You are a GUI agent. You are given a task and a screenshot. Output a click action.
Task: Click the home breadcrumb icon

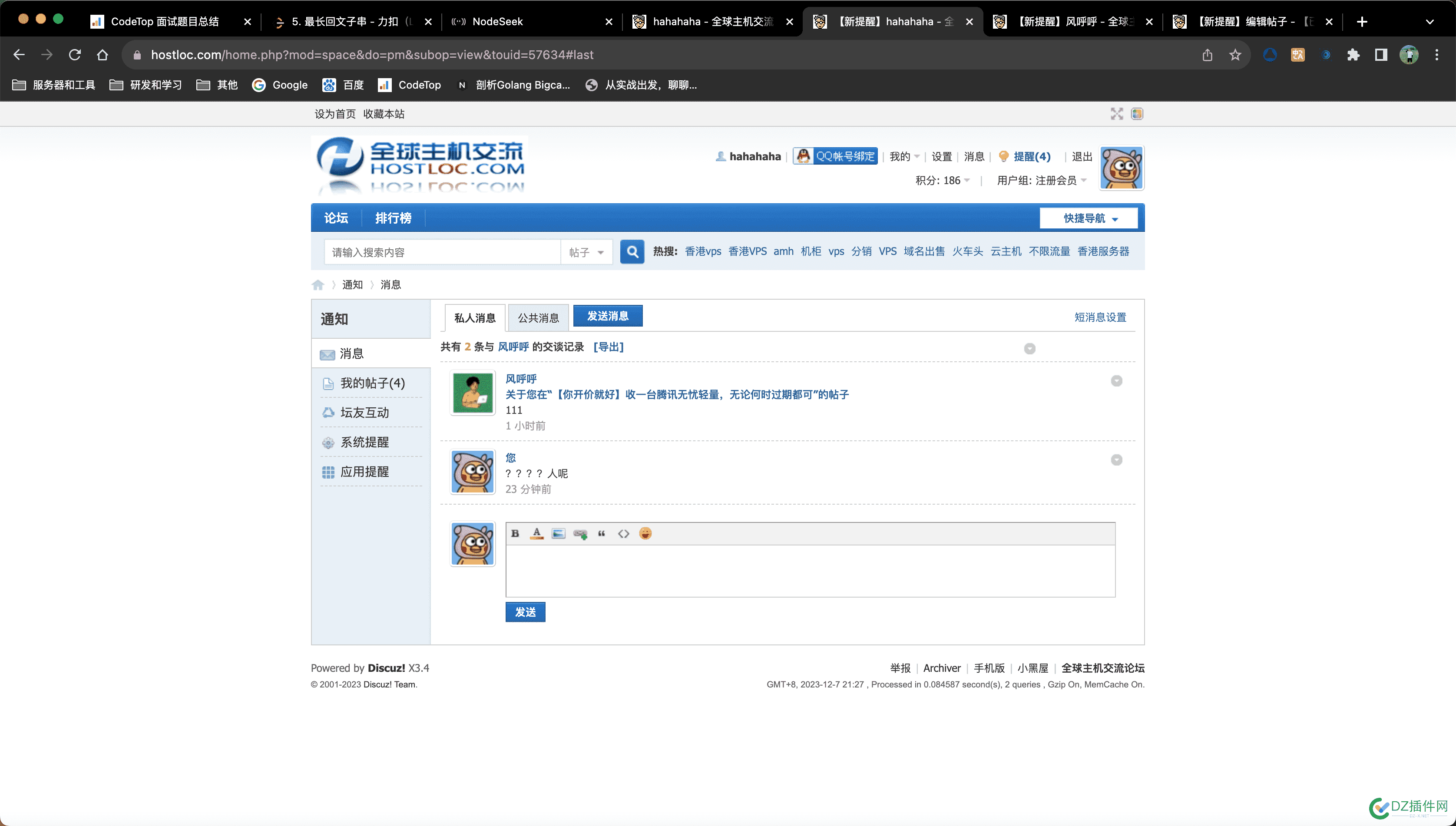click(x=318, y=285)
